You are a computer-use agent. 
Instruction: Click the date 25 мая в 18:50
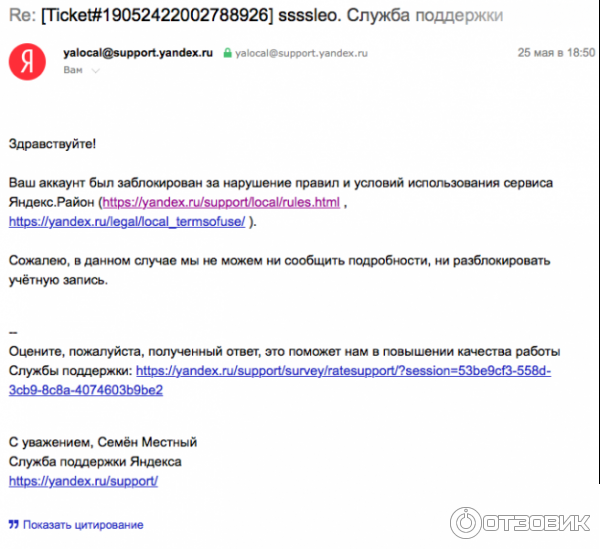(x=555, y=53)
